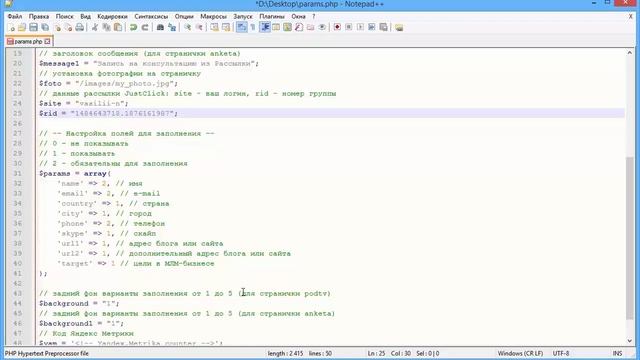This screenshot has height=360, width=640.
Task: Click the Copy toolbar icon
Action: (x=107, y=27)
